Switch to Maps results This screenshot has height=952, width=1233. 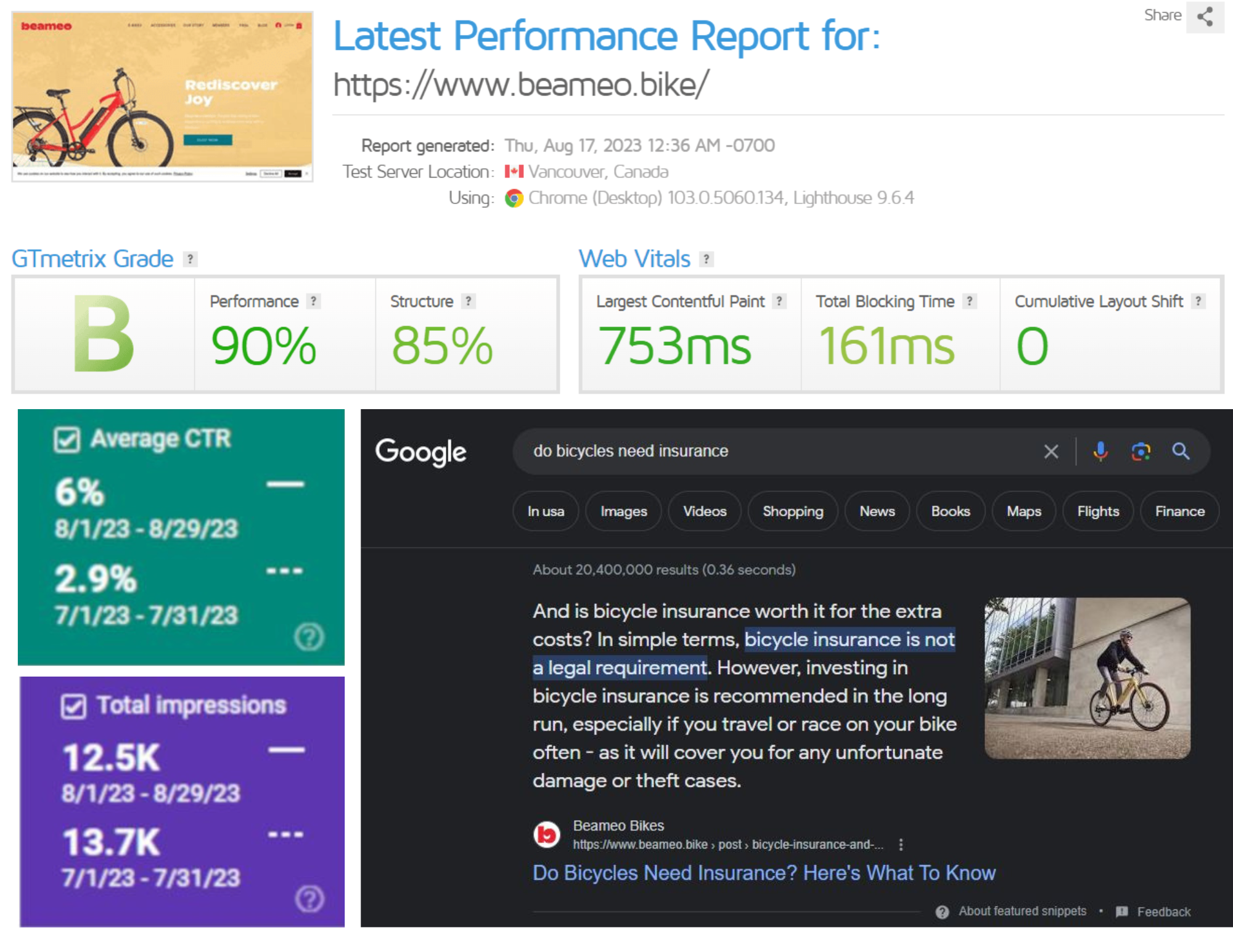click(x=1023, y=511)
